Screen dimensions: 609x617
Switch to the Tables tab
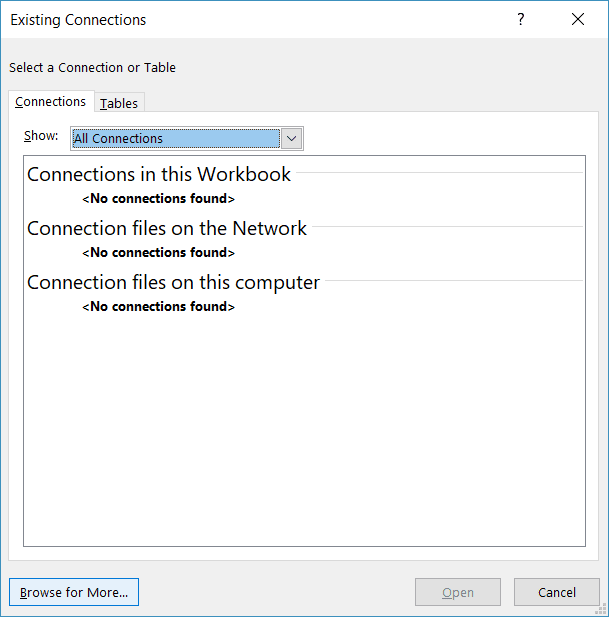119,103
